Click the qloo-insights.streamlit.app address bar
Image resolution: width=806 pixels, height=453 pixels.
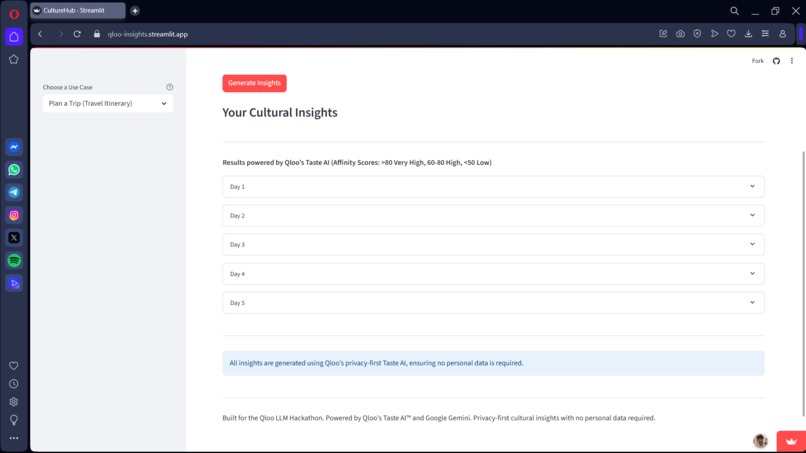[x=148, y=34]
